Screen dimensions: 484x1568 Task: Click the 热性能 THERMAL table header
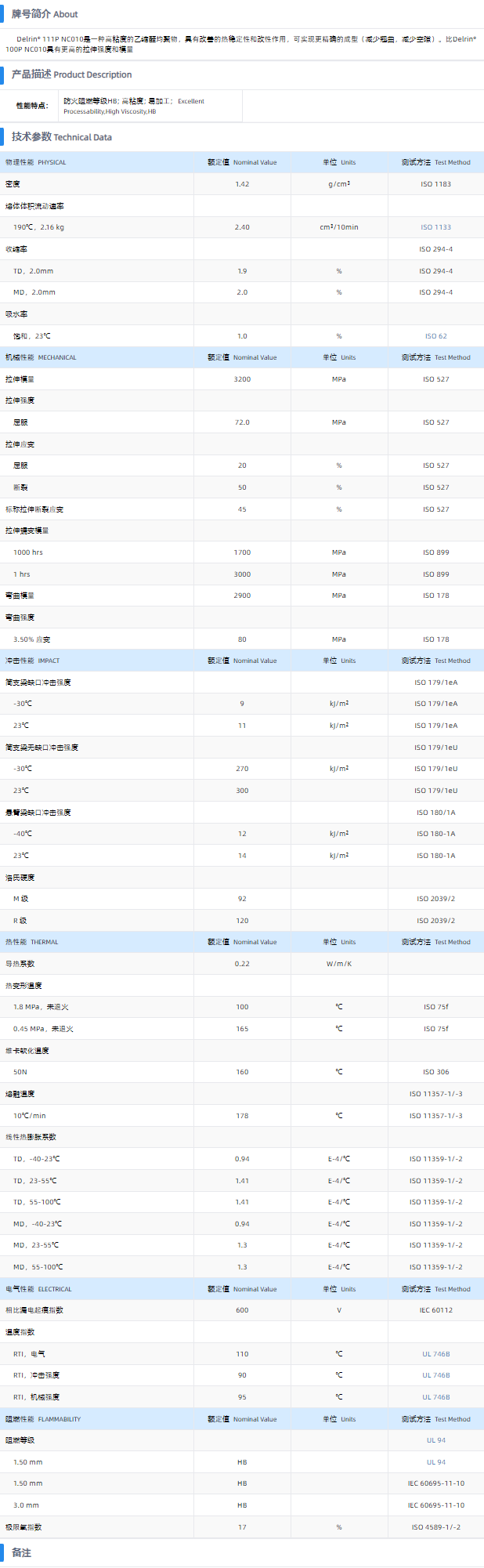point(32,942)
